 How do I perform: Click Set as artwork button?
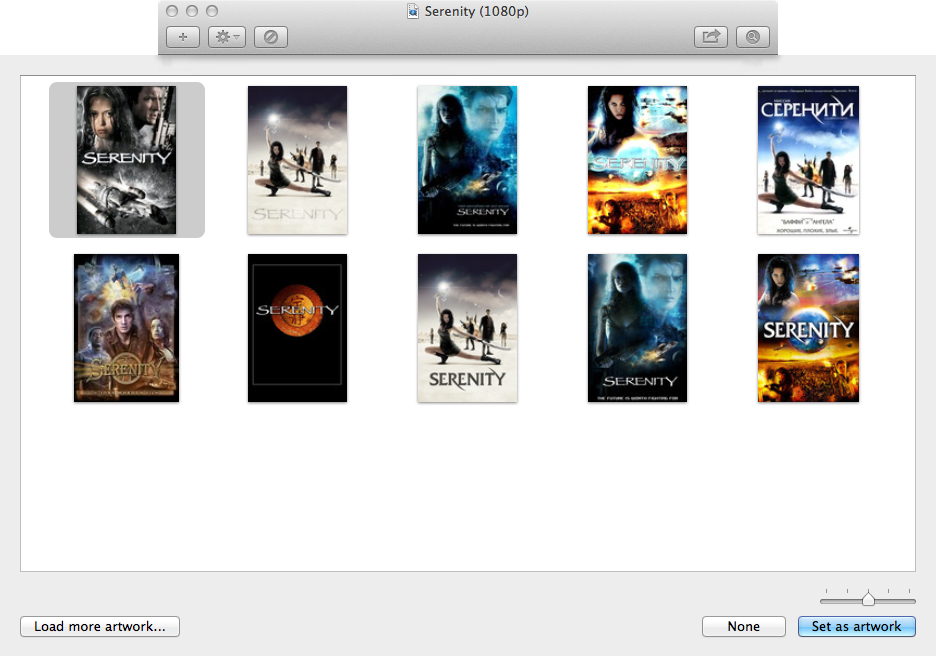click(x=857, y=626)
